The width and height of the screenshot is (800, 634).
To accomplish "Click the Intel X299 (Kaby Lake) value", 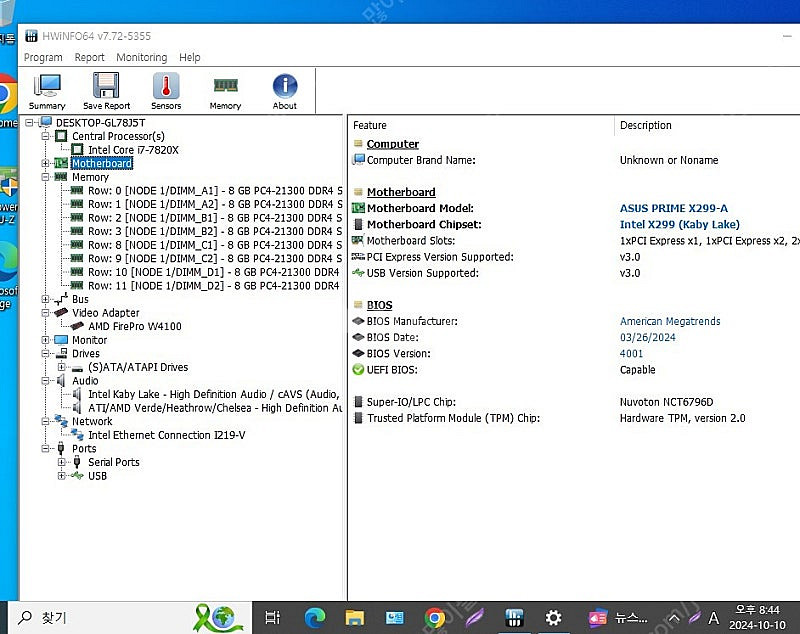I will 680,224.
